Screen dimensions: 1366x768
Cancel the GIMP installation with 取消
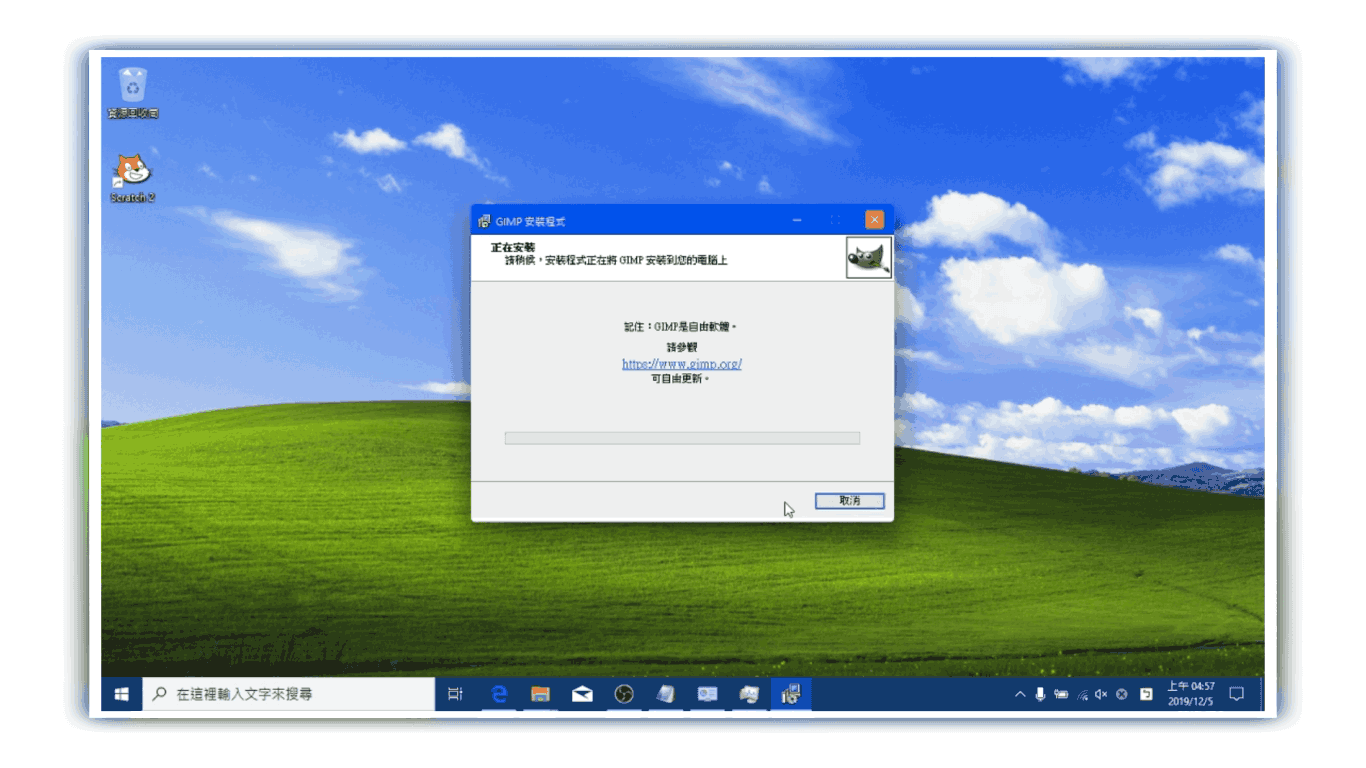849,501
